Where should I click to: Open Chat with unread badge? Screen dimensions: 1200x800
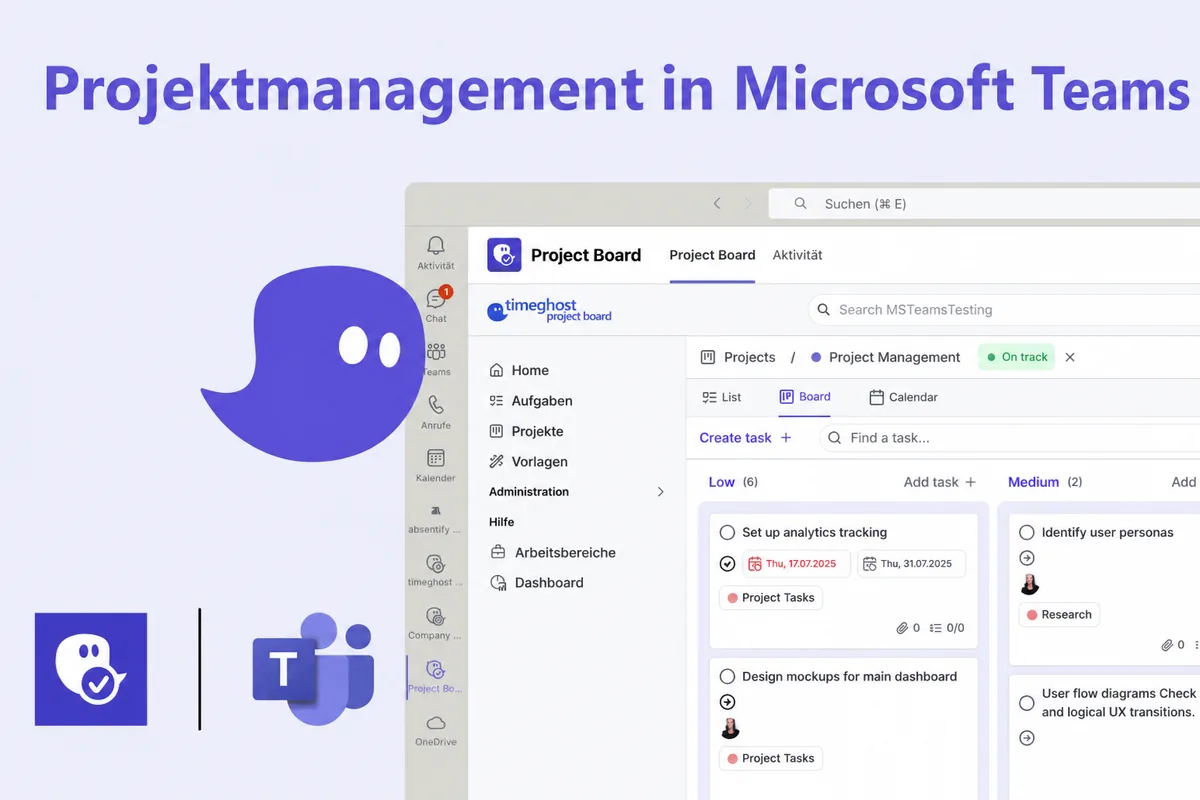tap(436, 305)
